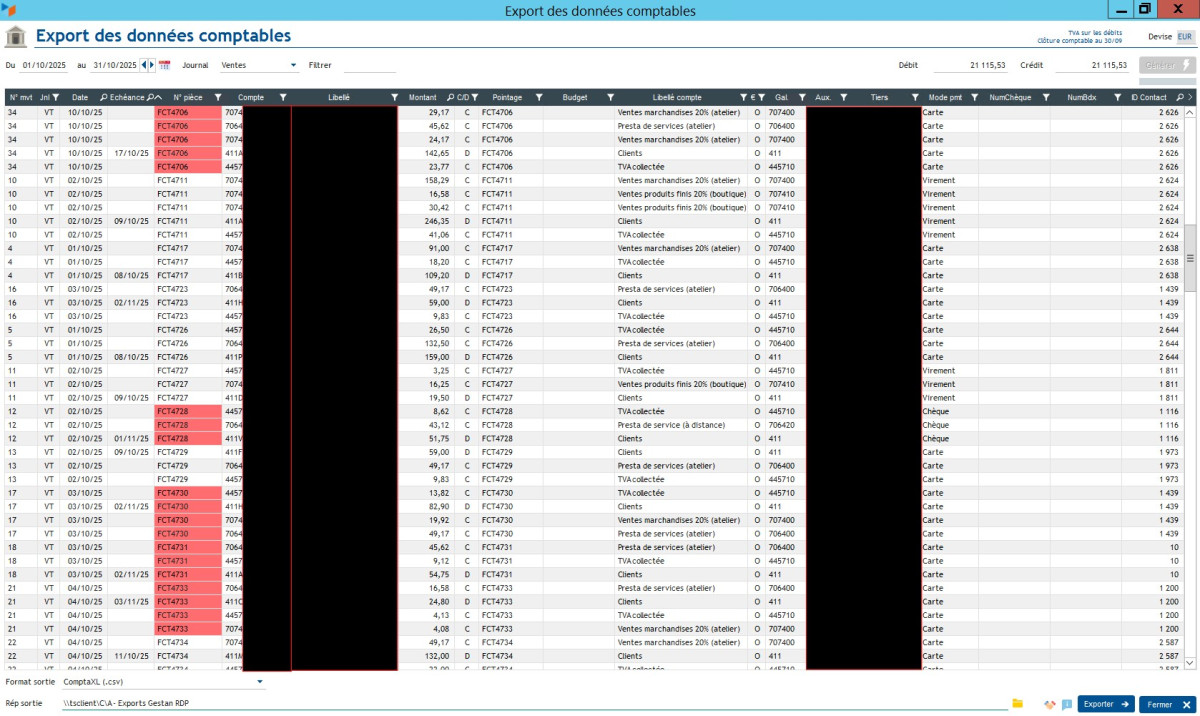Sort by the Montant column header
Image resolution: width=1200 pixels, height=716 pixels.
422,97
